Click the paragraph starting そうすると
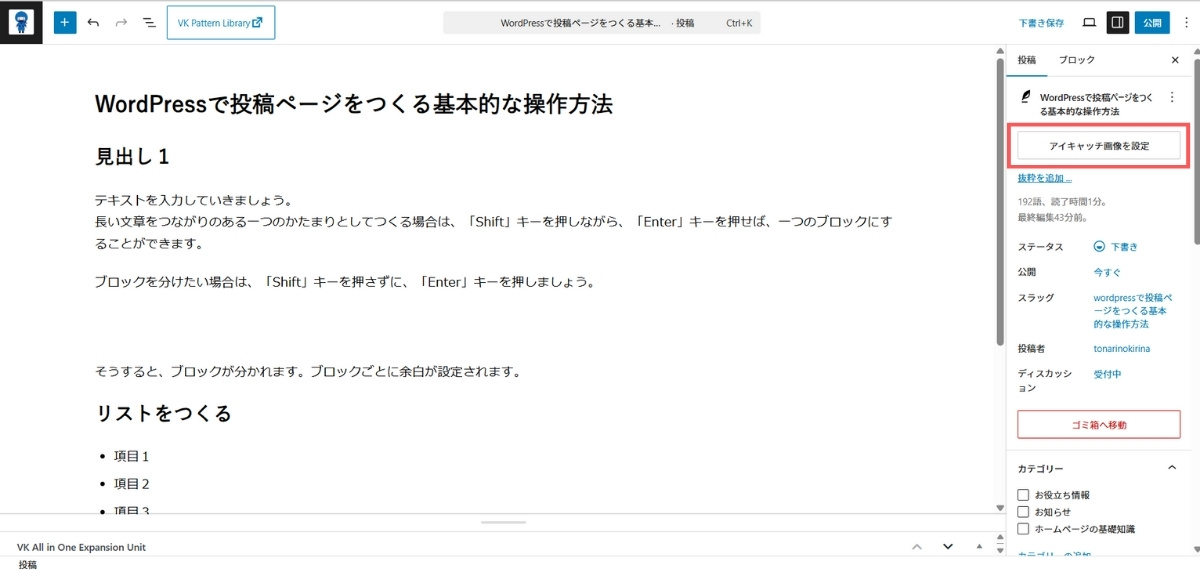The image size is (1200, 570). 308,371
